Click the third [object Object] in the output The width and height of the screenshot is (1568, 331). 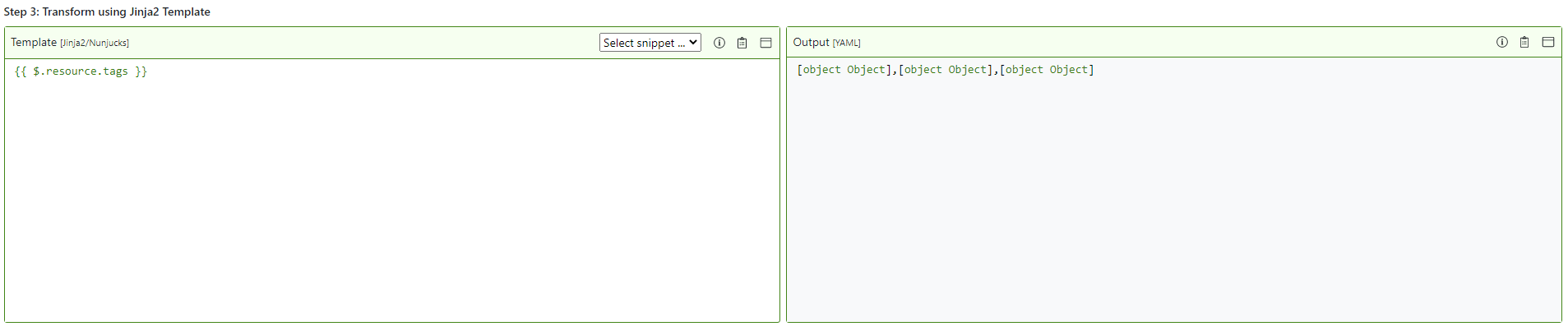click(x=1047, y=70)
